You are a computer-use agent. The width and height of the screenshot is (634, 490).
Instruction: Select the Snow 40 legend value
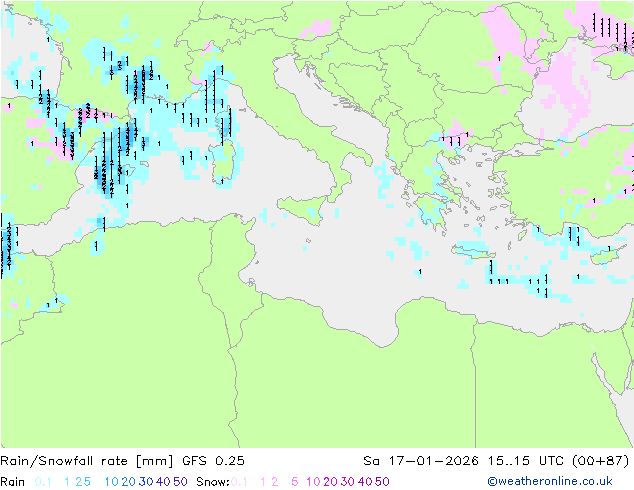point(365,482)
